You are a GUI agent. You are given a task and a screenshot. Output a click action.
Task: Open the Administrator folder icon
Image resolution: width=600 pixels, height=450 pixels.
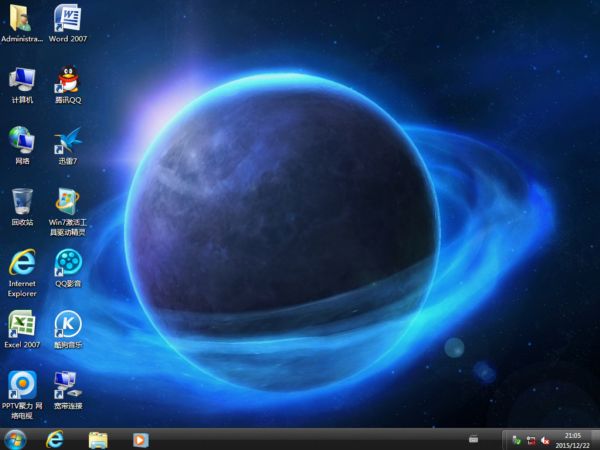tap(22, 18)
